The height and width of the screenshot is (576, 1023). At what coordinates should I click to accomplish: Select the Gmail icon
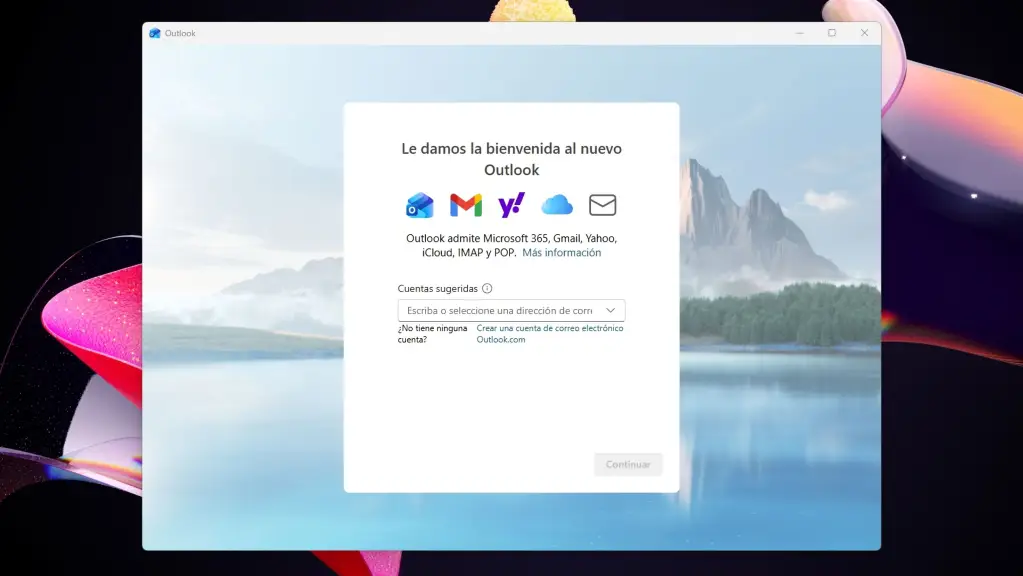pyautogui.click(x=466, y=205)
